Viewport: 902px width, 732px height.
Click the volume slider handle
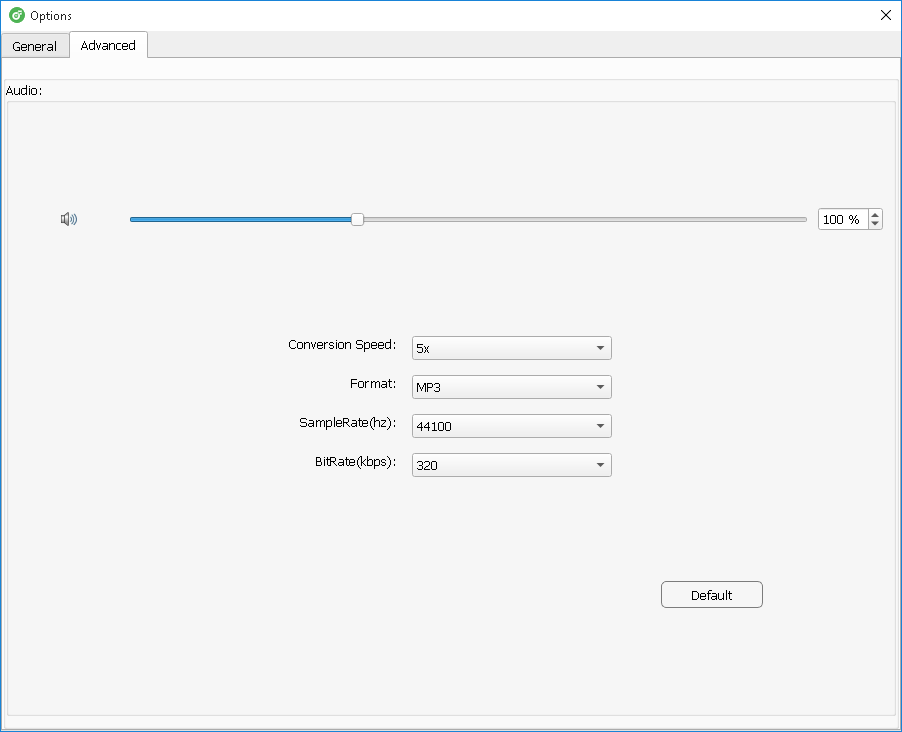pyautogui.click(x=357, y=219)
